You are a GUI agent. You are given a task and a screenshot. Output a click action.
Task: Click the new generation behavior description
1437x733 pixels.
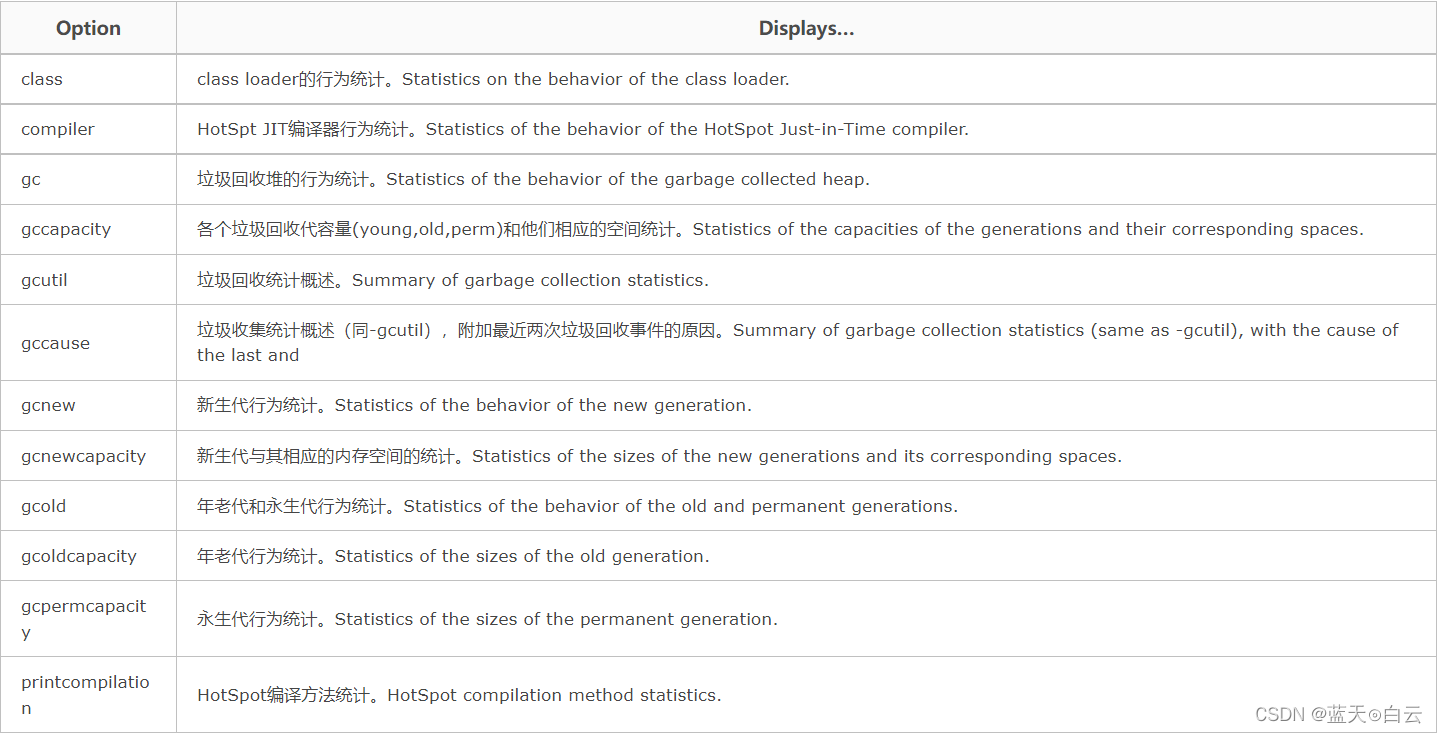(x=474, y=405)
